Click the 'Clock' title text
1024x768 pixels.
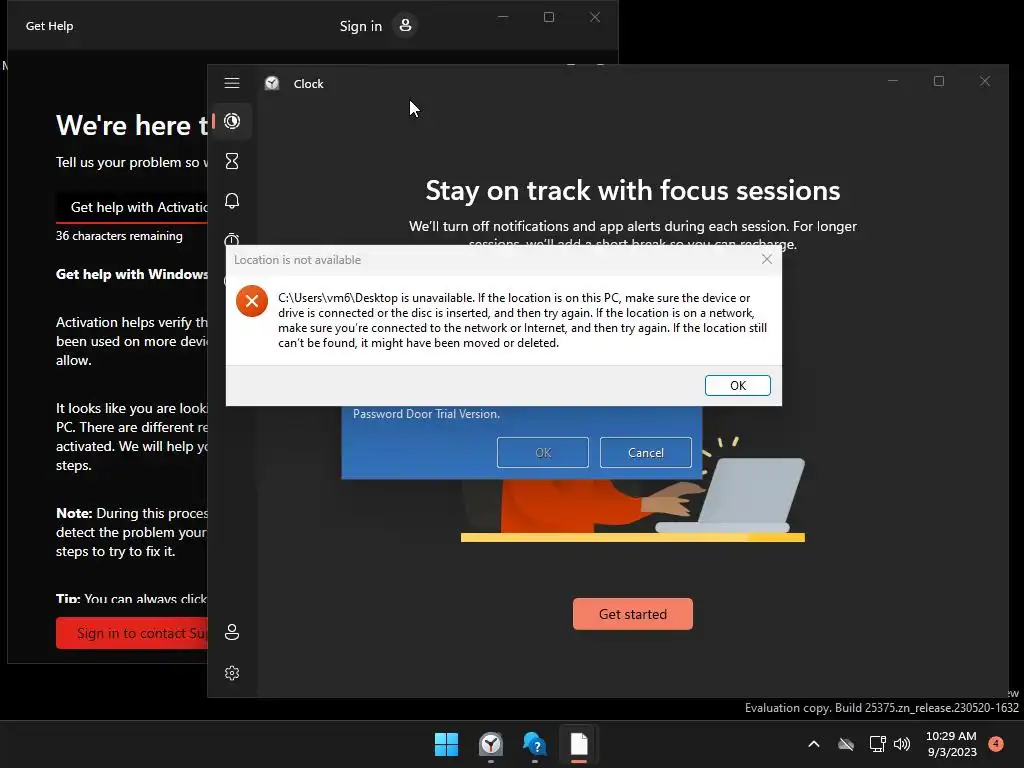point(308,84)
